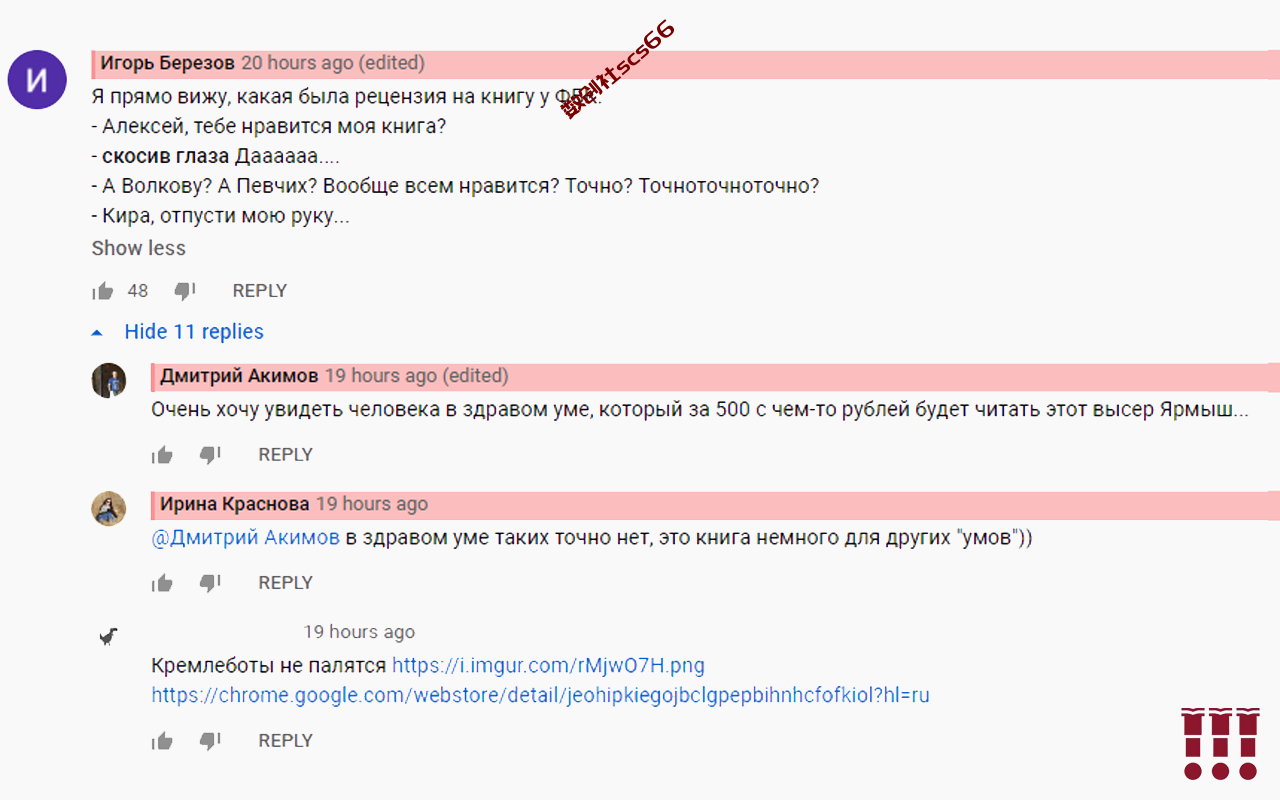Open the dinosaur avatar commenter's profile
This screenshot has height=800, width=1280.
(109, 637)
